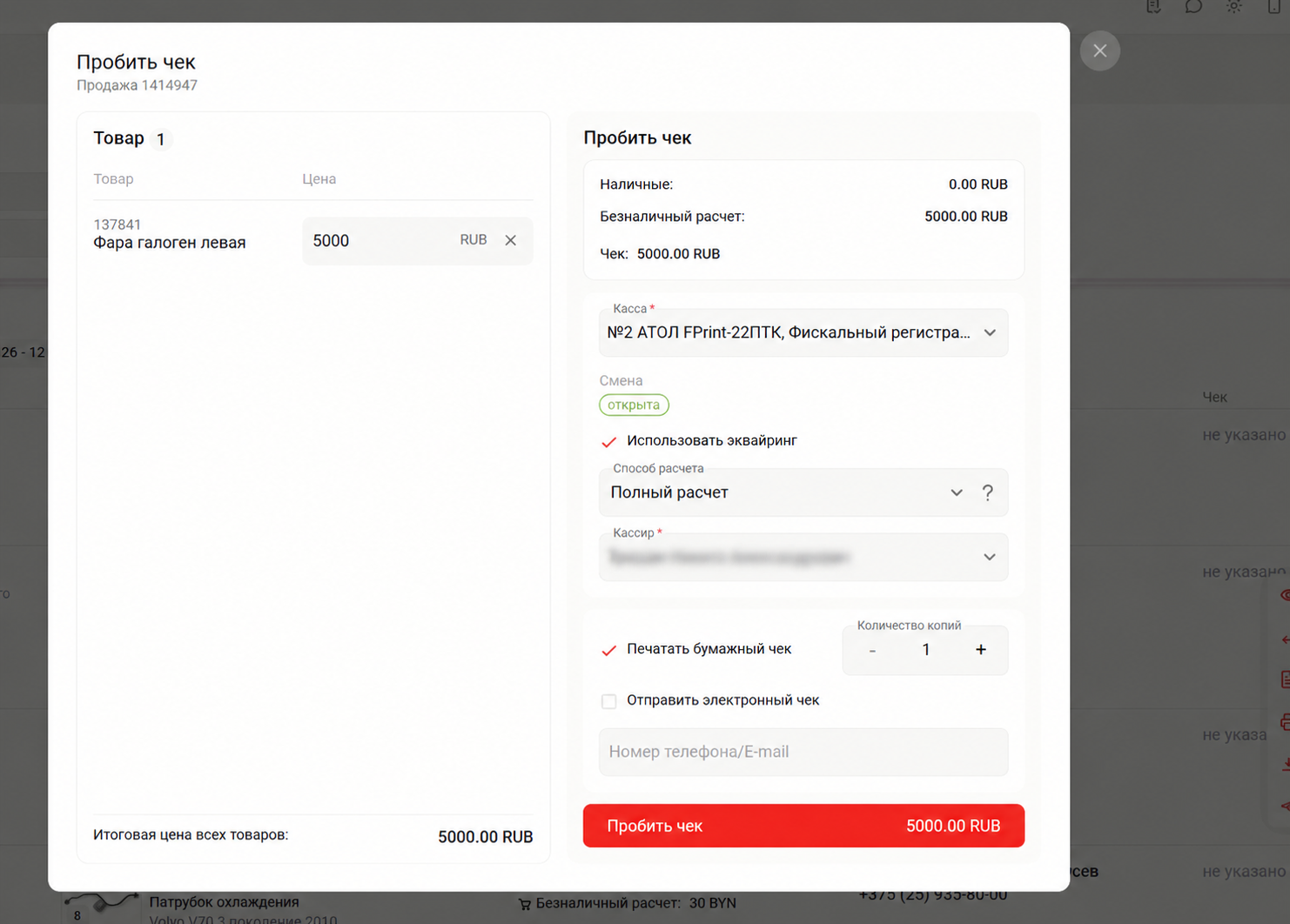Close the receipt dialog with round X
The width and height of the screenshot is (1290, 924).
click(1100, 50)
